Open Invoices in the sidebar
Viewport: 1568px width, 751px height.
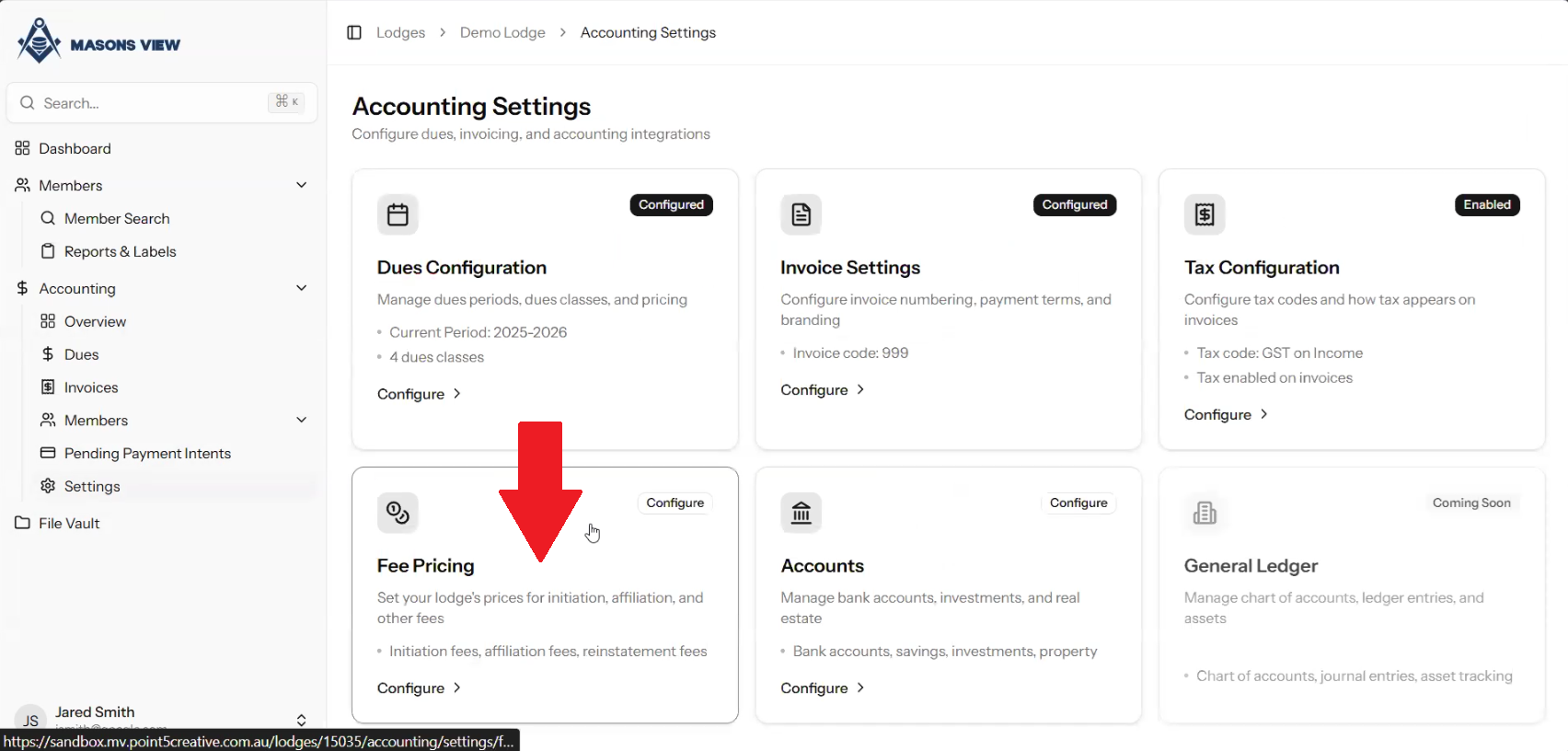coord(91,387)
